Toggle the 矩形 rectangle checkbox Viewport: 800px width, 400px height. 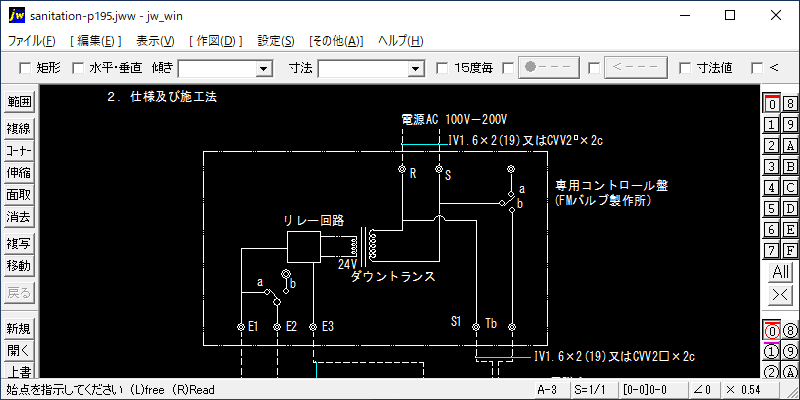[x=24, y=67]
